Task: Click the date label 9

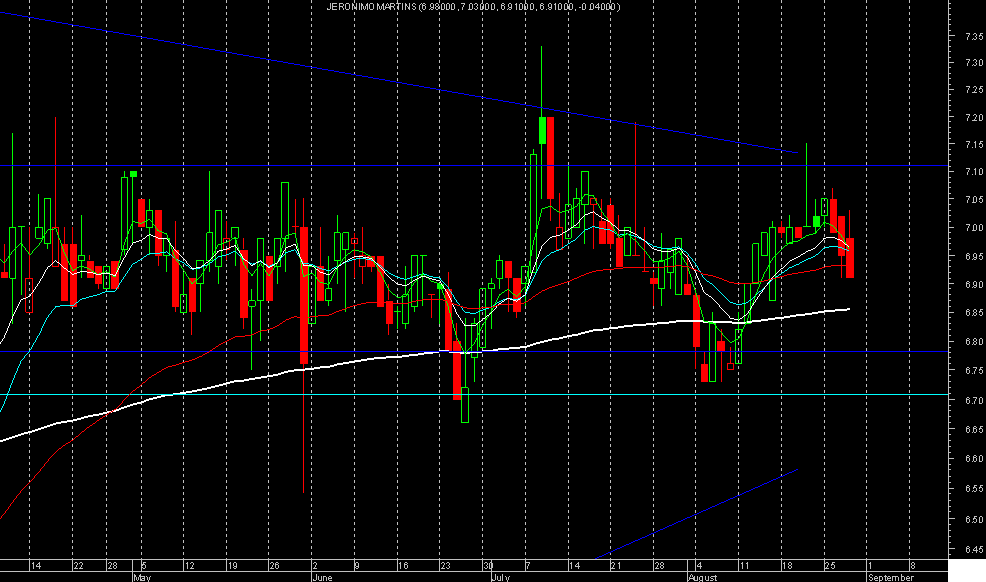Action: pyautogui.click(x=357, y=566)
